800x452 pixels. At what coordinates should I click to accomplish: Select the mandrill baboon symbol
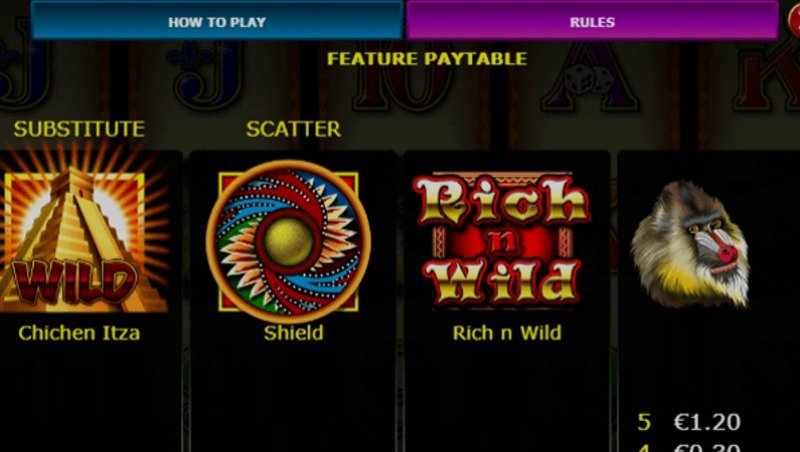point(691,244)
